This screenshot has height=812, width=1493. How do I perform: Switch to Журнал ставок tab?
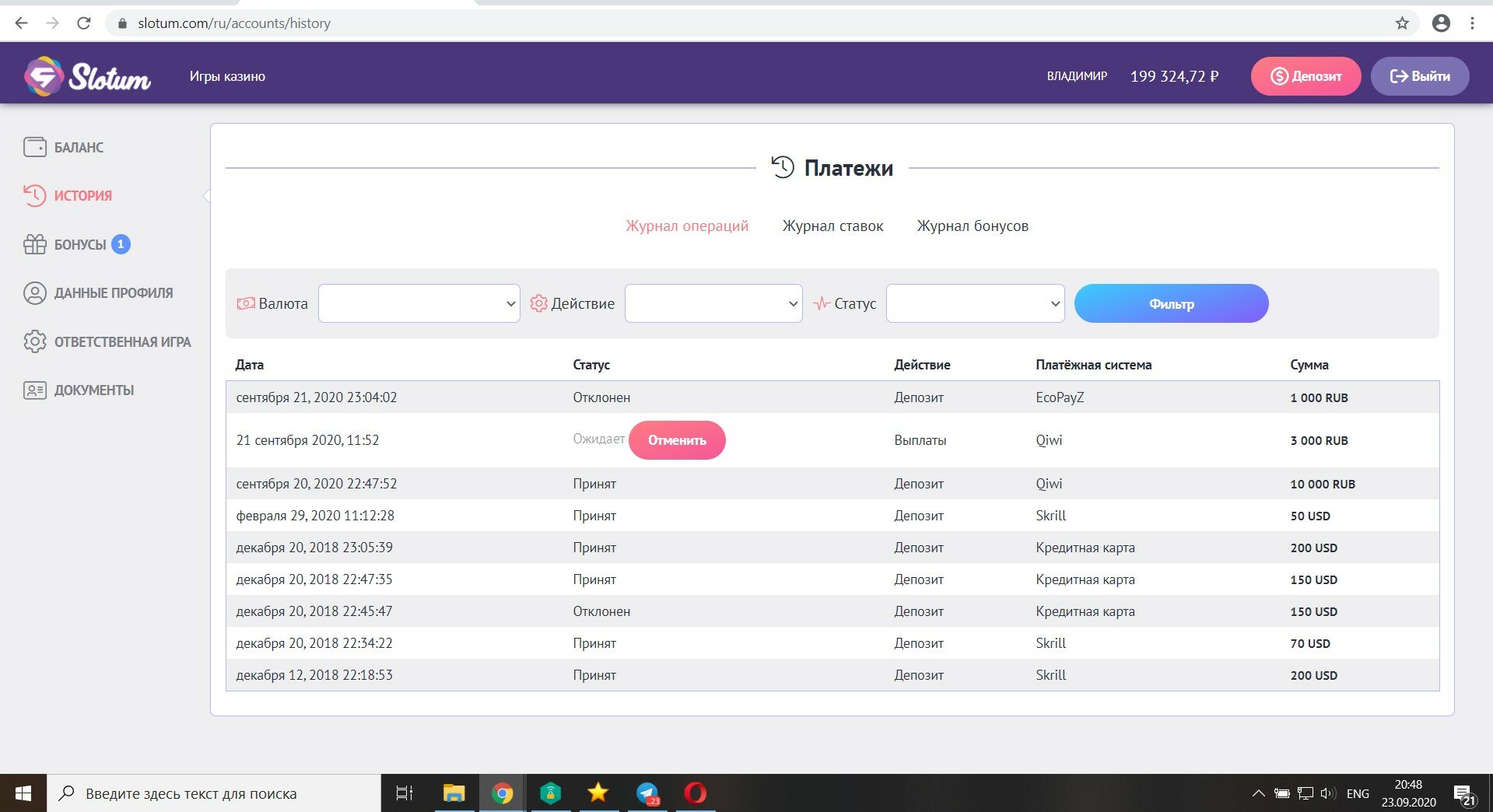click(x=832, y=226)
